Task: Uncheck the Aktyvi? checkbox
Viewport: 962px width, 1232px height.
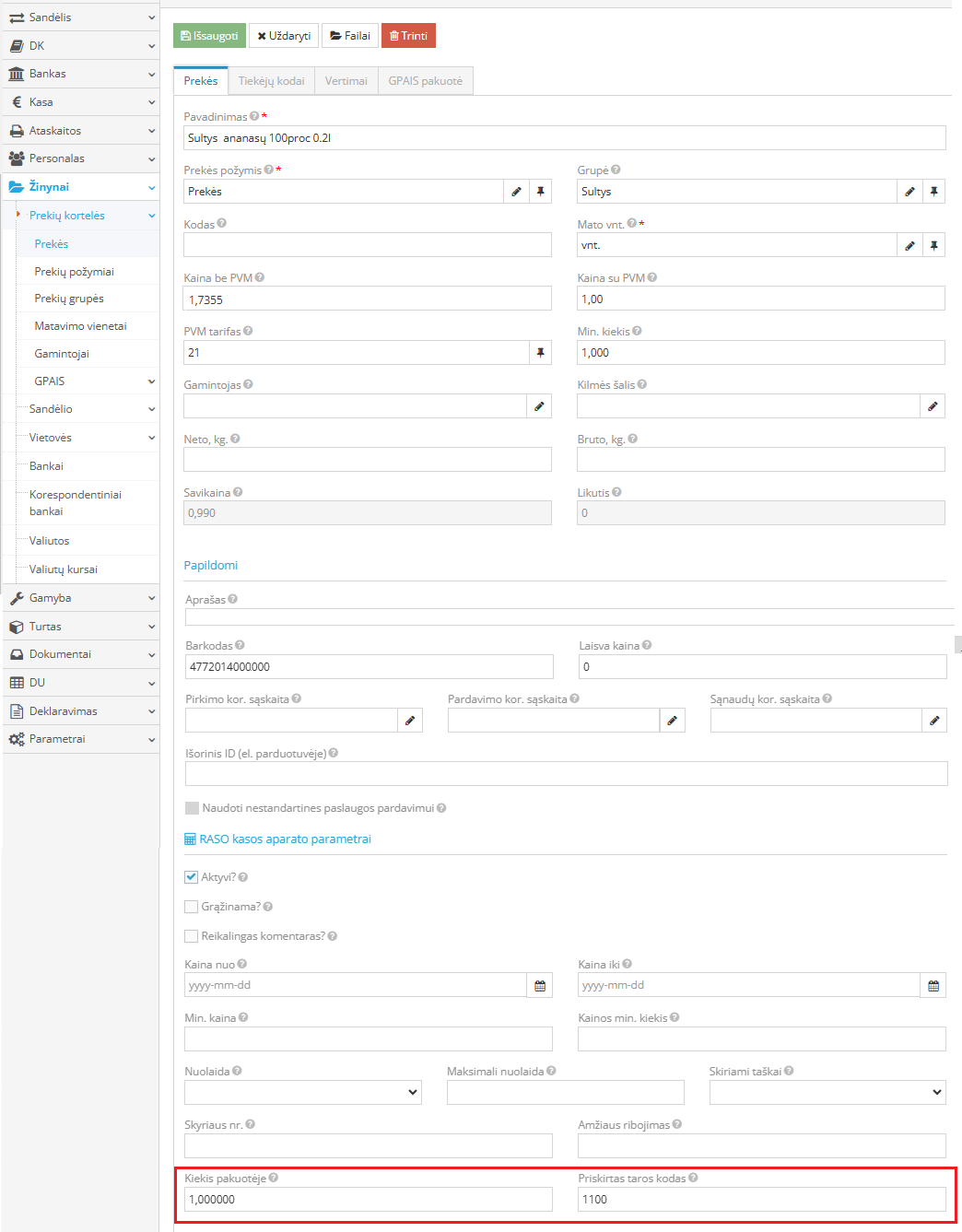Action: 192,877
